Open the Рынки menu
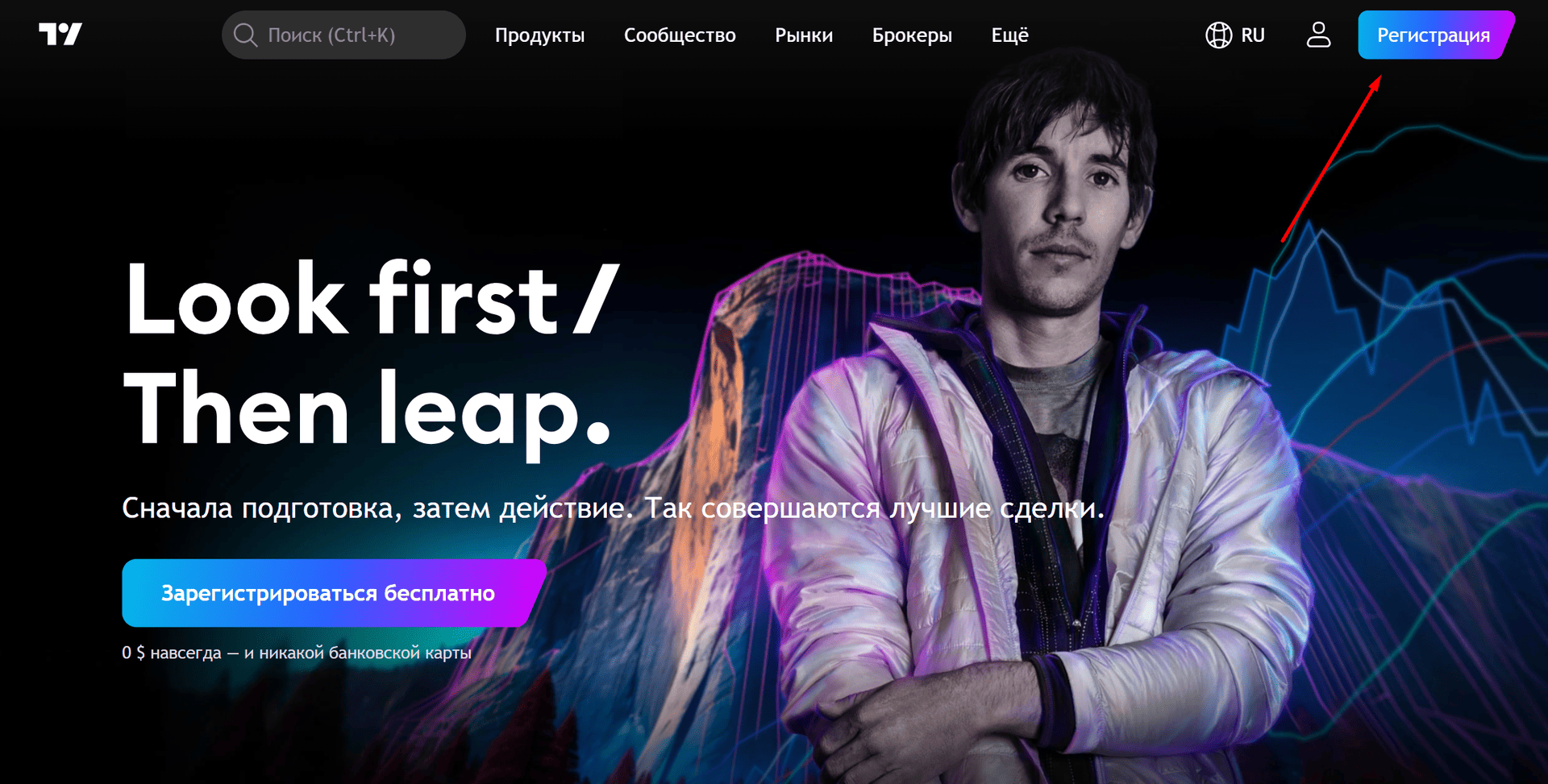The image size is (1548, 784). click(804, 35)
